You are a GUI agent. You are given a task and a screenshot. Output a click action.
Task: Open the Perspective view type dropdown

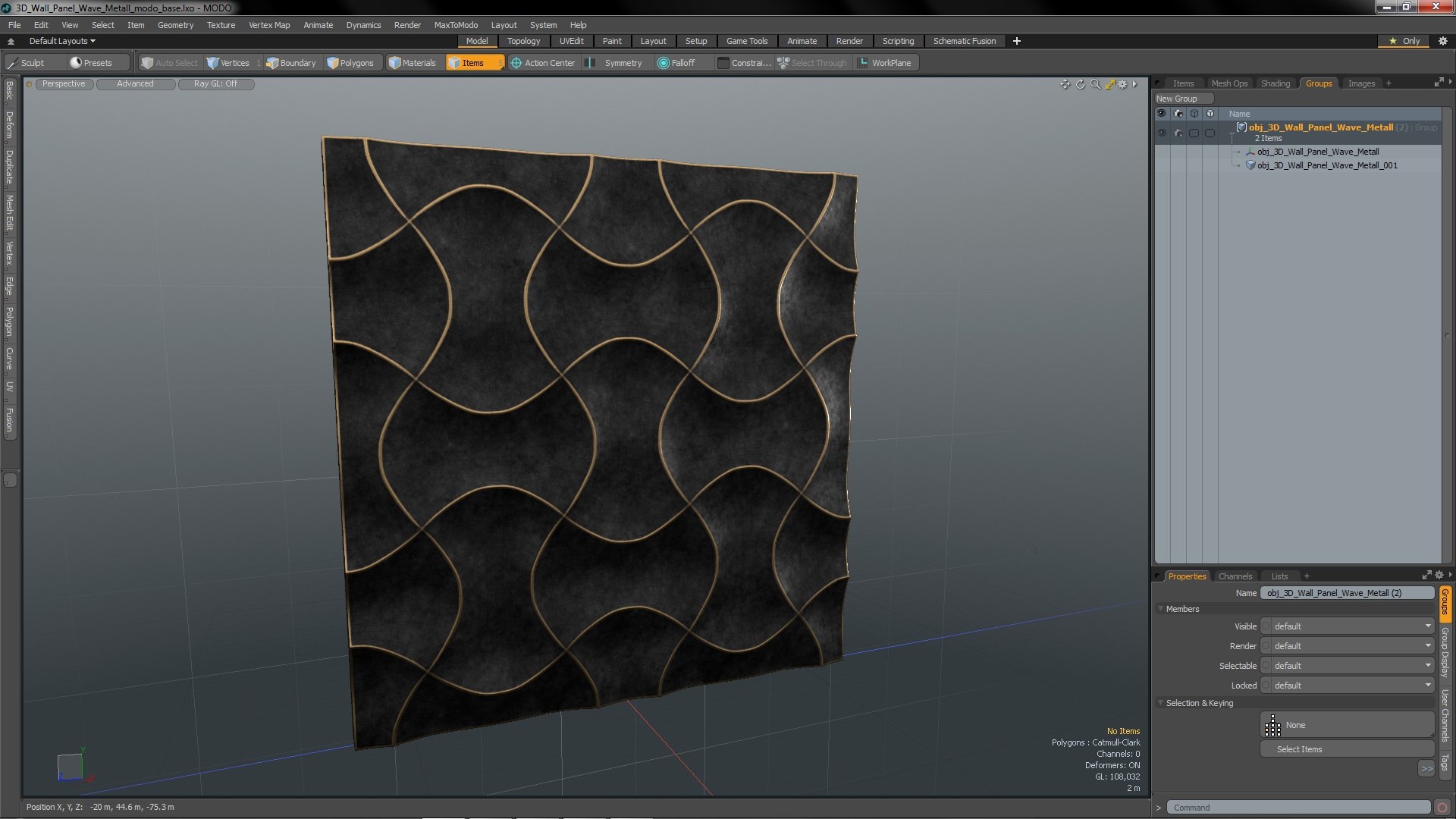(64, 84)
